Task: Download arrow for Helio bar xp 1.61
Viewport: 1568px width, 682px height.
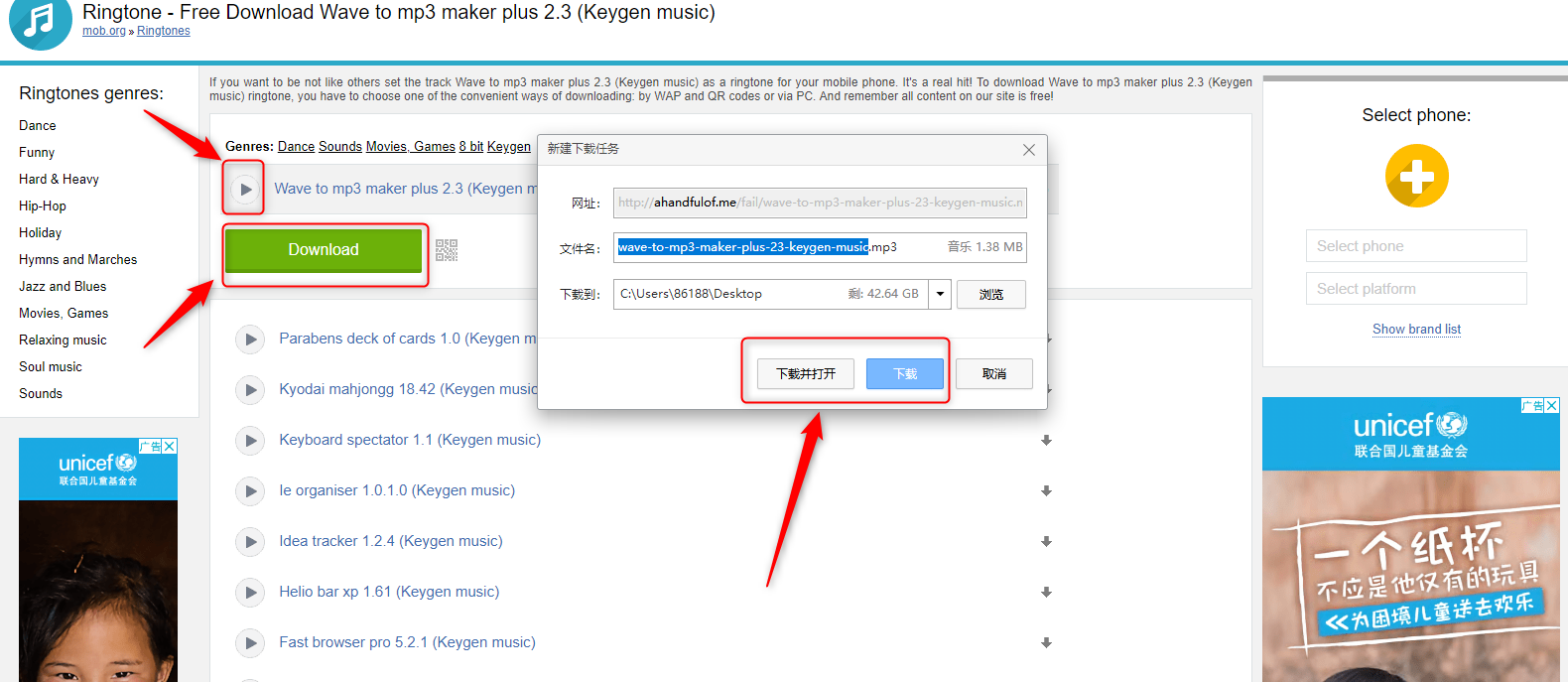Action: pos(1046,593)
